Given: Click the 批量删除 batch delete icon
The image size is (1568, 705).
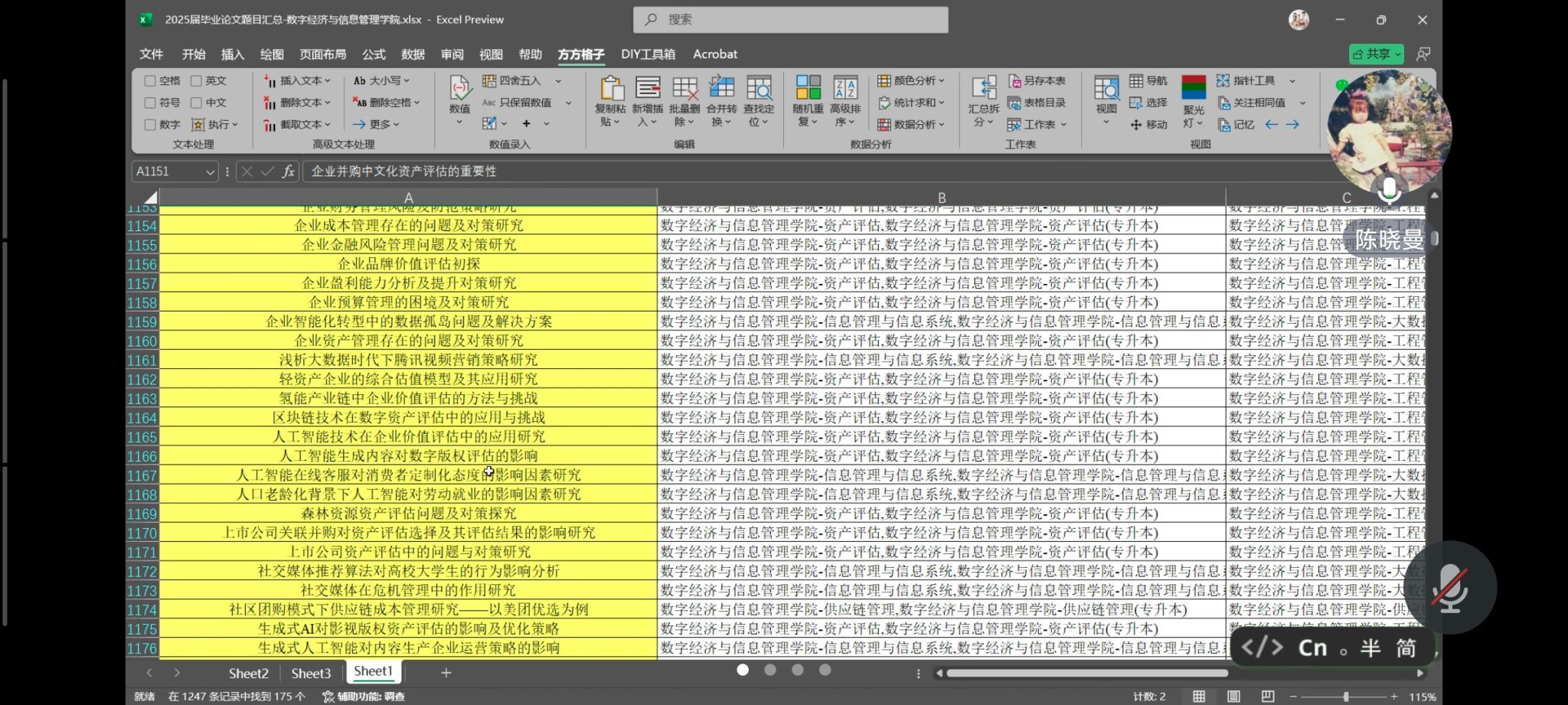Looking at the screenshot, I should (x=684, y=90).
